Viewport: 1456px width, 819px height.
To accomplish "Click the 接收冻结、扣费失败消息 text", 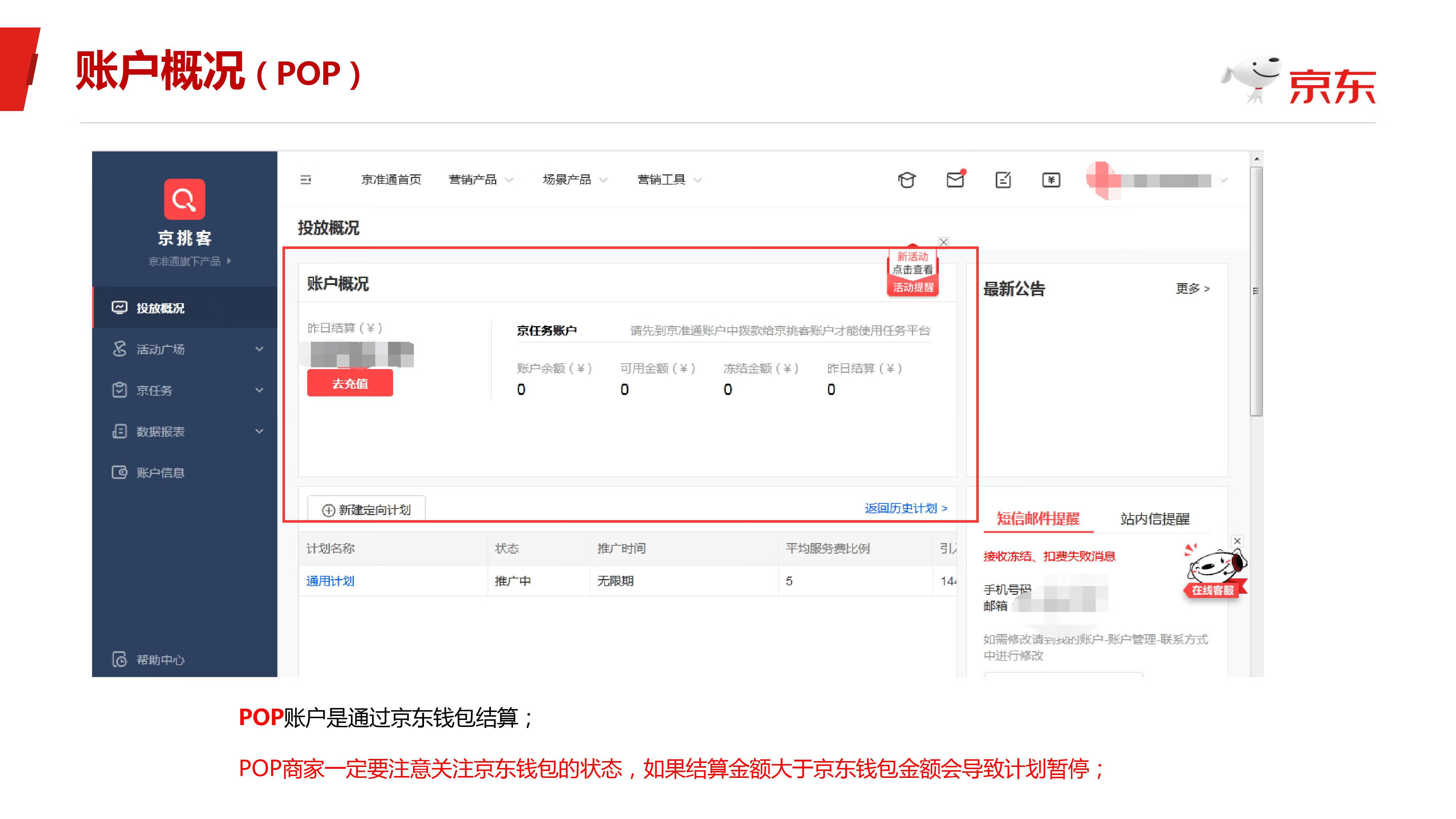I will point(1050,556).
